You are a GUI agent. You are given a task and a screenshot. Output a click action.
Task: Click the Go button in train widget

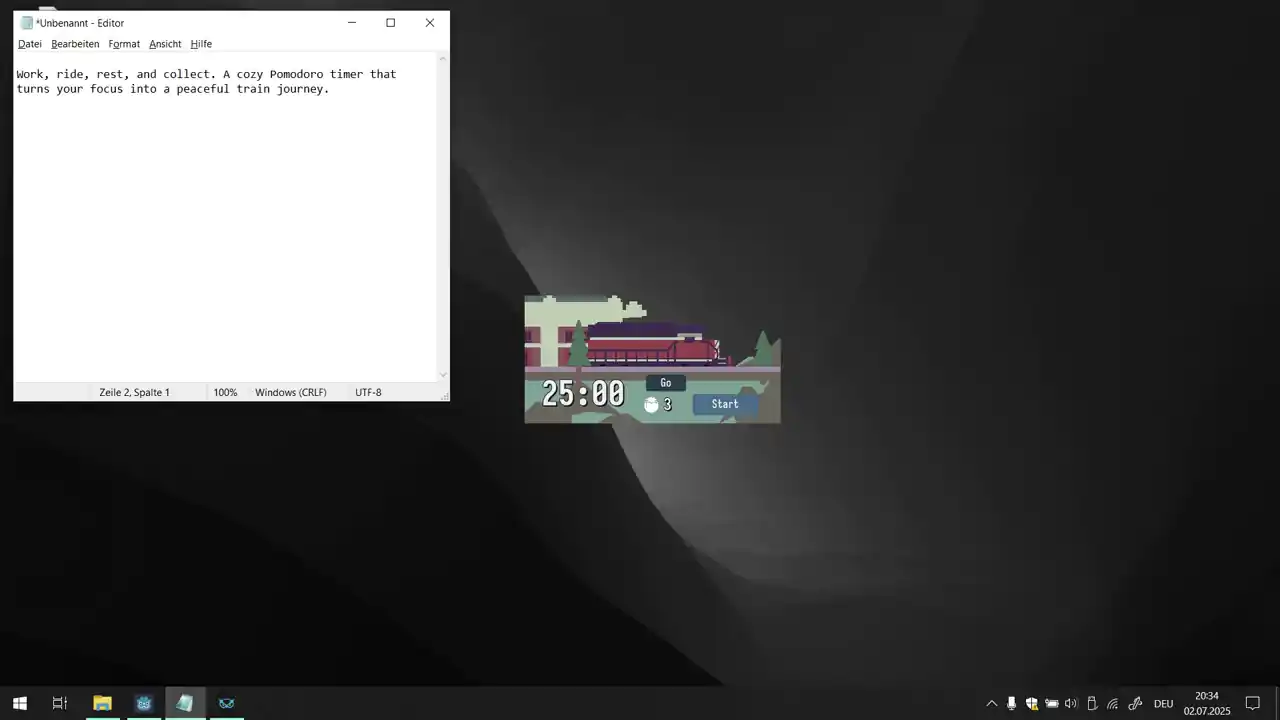(x=666, y=383)
